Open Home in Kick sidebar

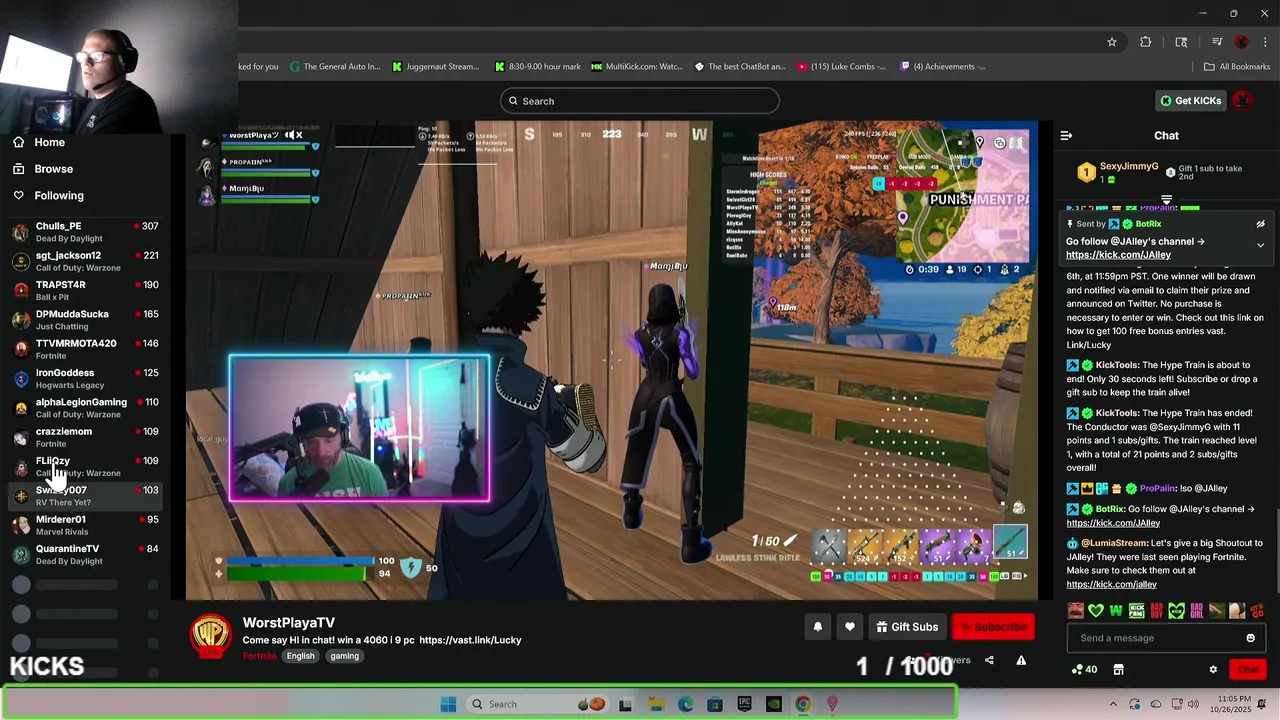pyautogui.click(x=49, y=142)
